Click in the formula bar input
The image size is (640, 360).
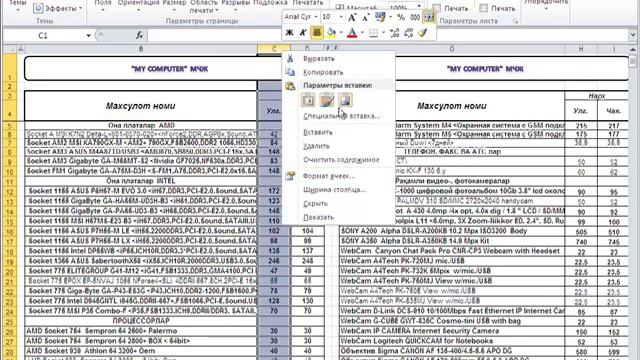pos(388,36)
